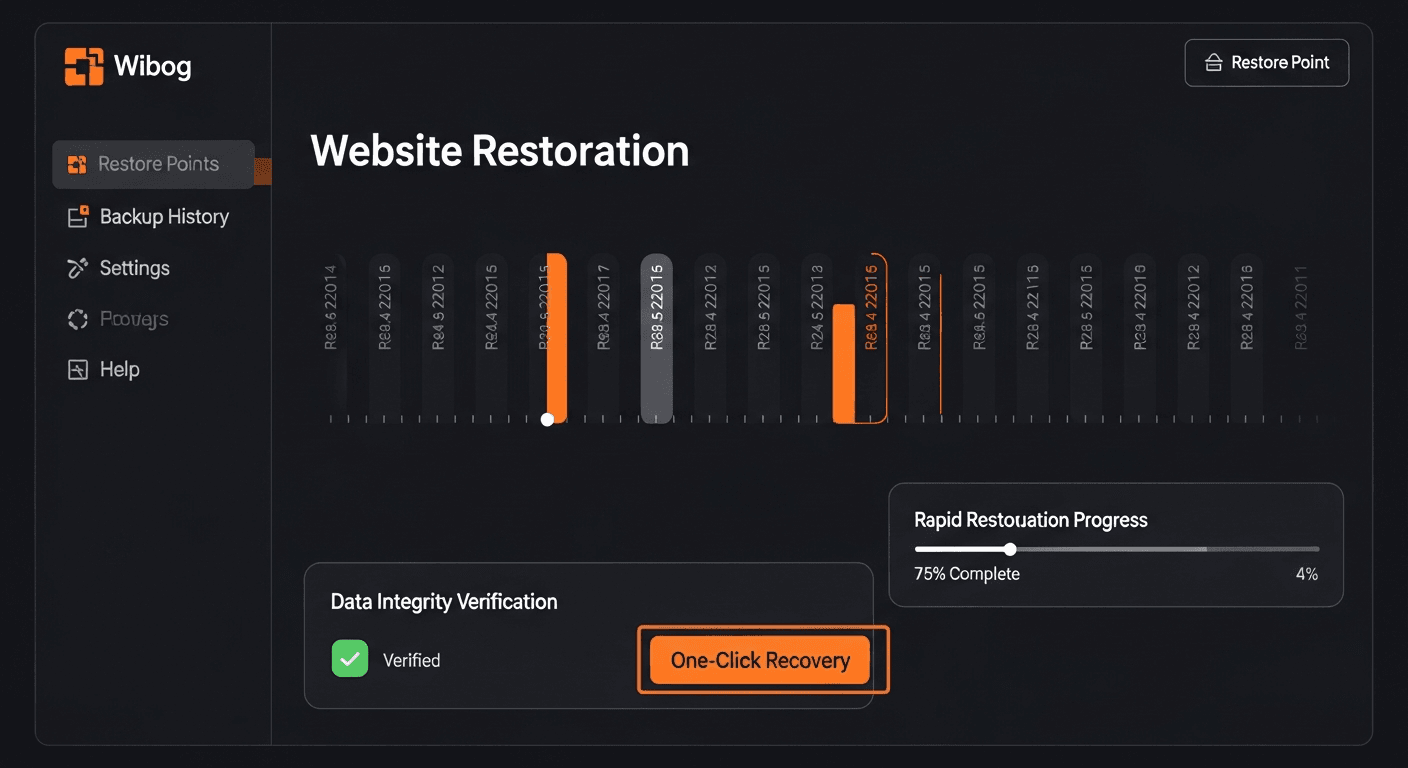Click the Restore Point button at top right

point(1267,62)
